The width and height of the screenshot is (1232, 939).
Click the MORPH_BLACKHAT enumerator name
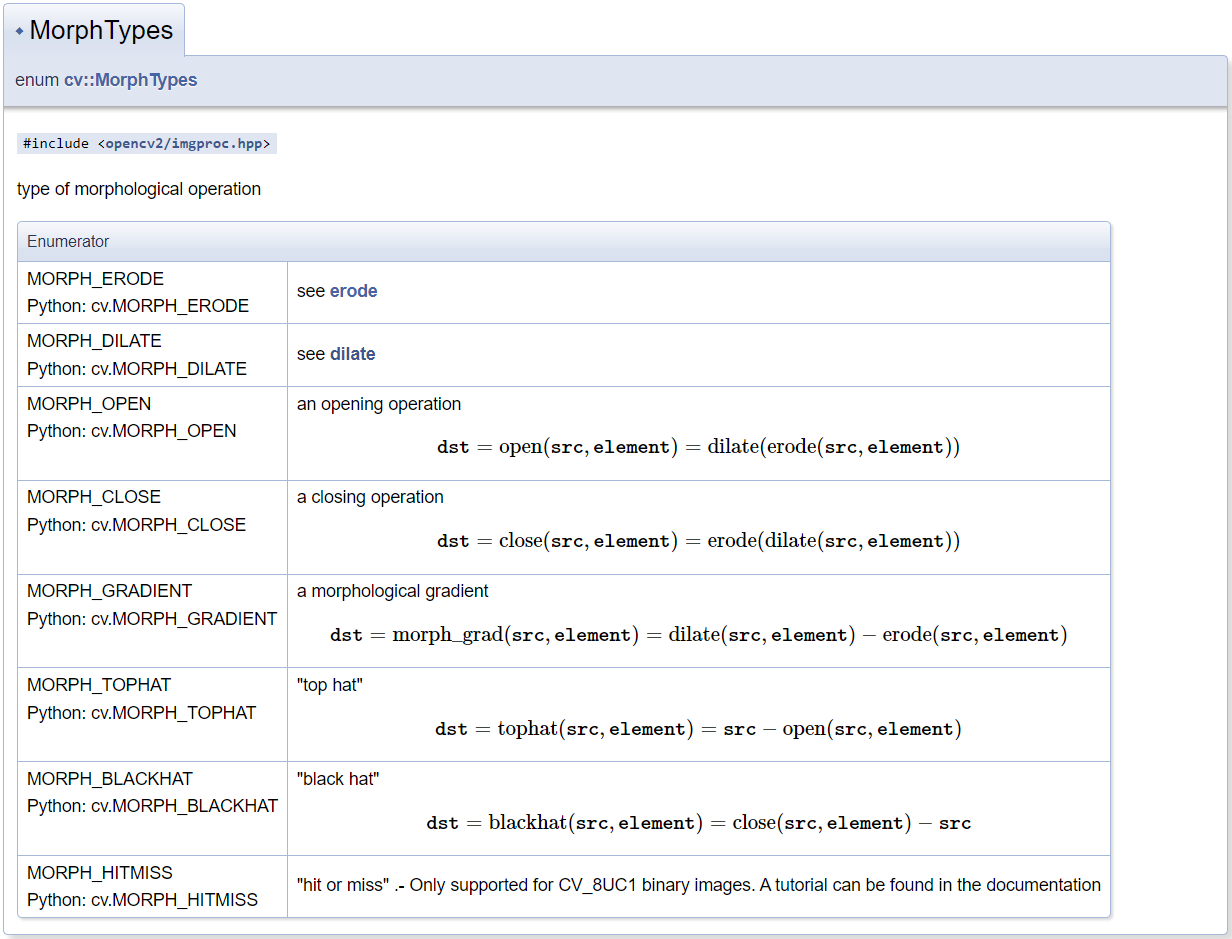point(110,779)
